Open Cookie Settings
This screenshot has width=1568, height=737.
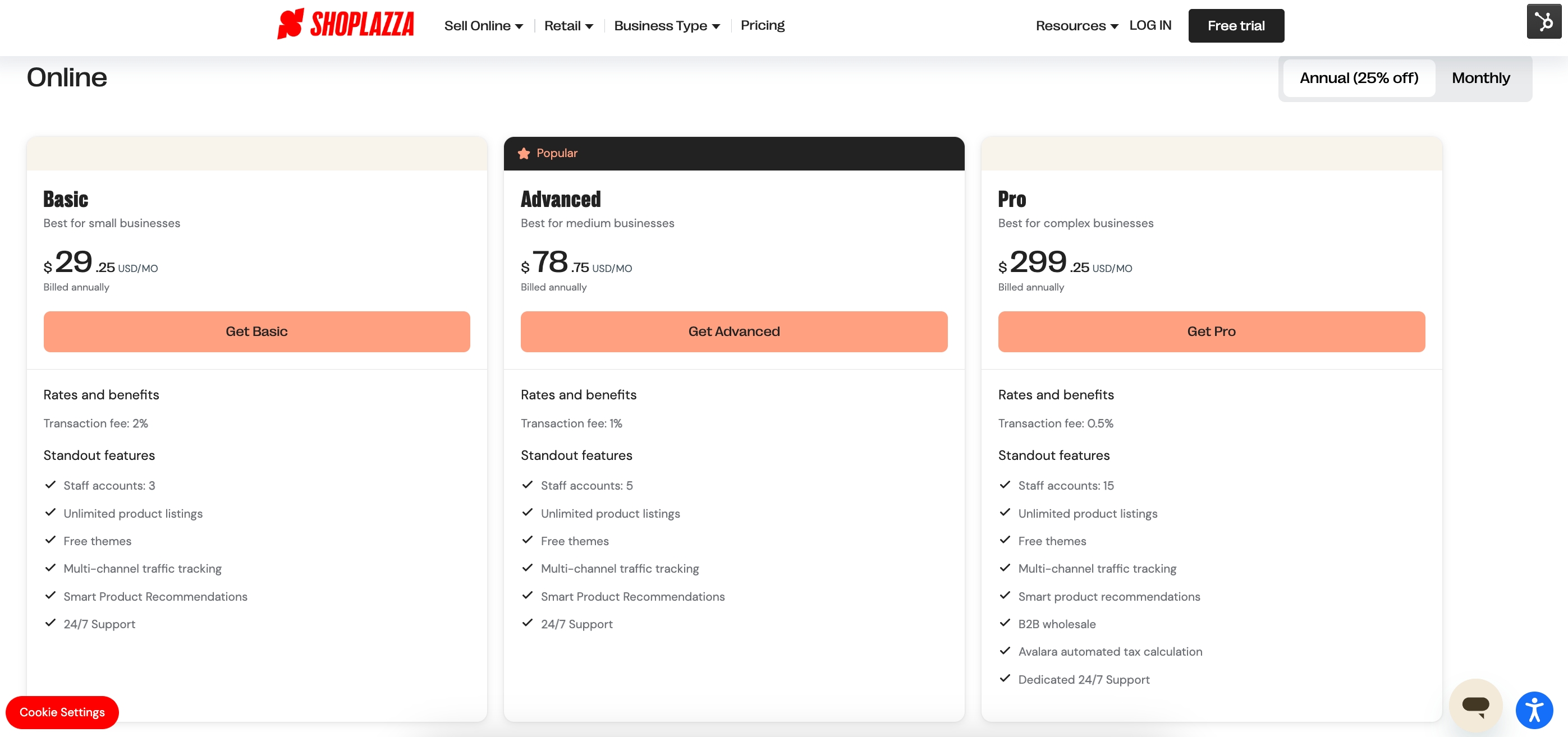coord(62,712)
